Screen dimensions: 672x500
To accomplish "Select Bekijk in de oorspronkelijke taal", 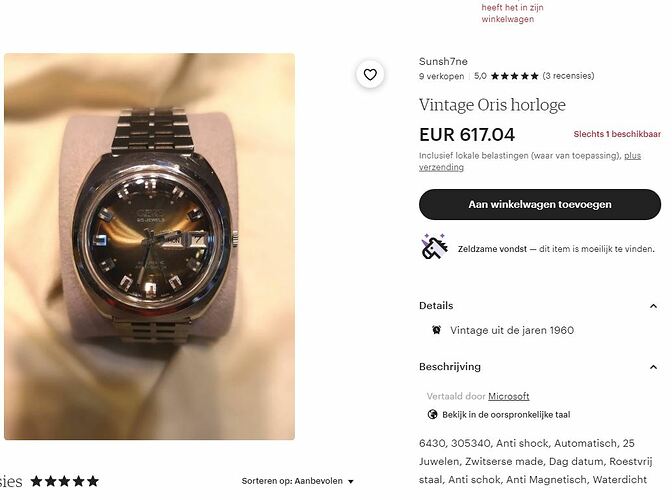I will (506, 415).
